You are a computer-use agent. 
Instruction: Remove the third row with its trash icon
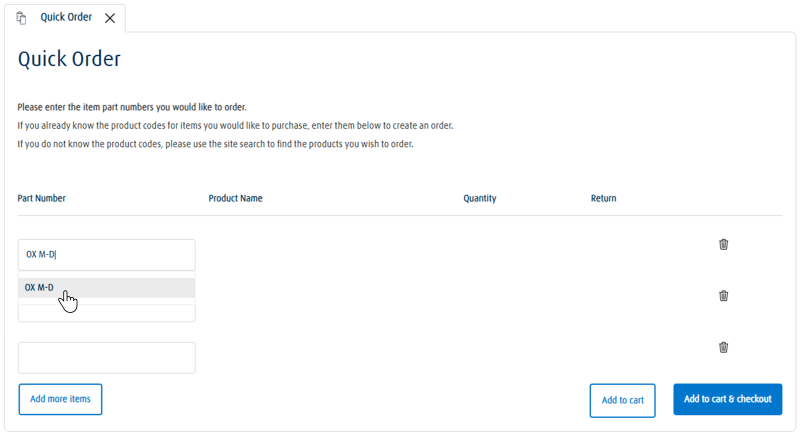point(724,347)
